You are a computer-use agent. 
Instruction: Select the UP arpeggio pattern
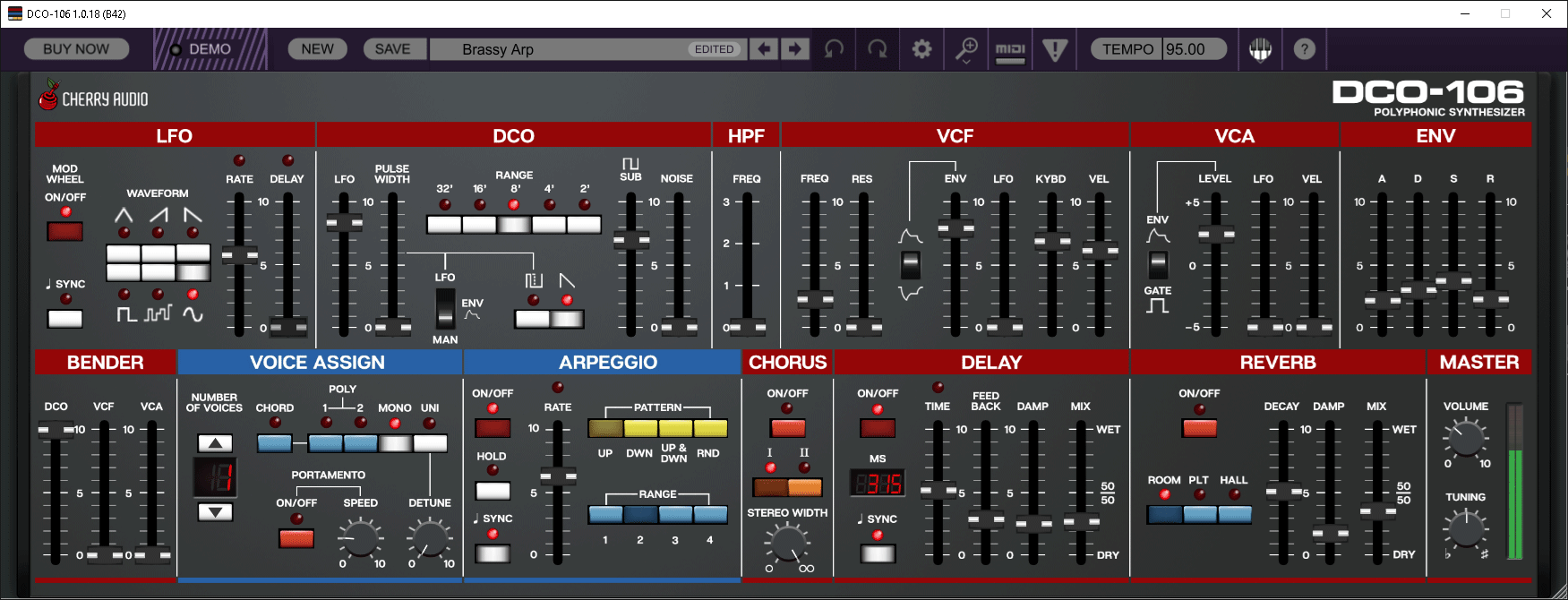click(605, 428)
